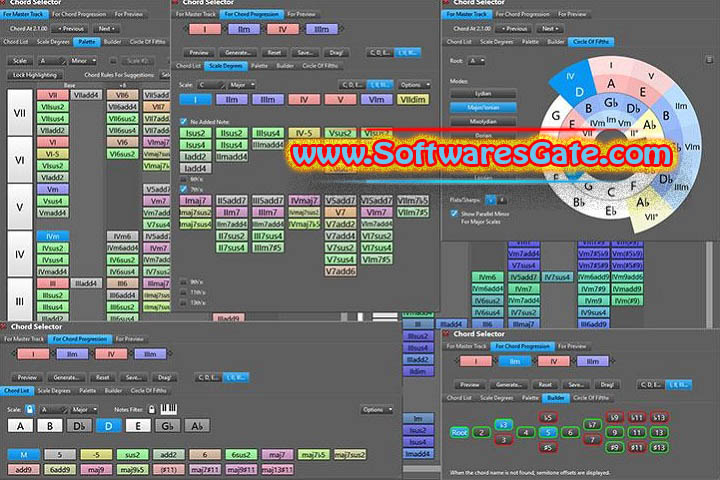Screen dimensions: 720x480
Task: Choose the maj7sus2 chord type
Action: 350,455
